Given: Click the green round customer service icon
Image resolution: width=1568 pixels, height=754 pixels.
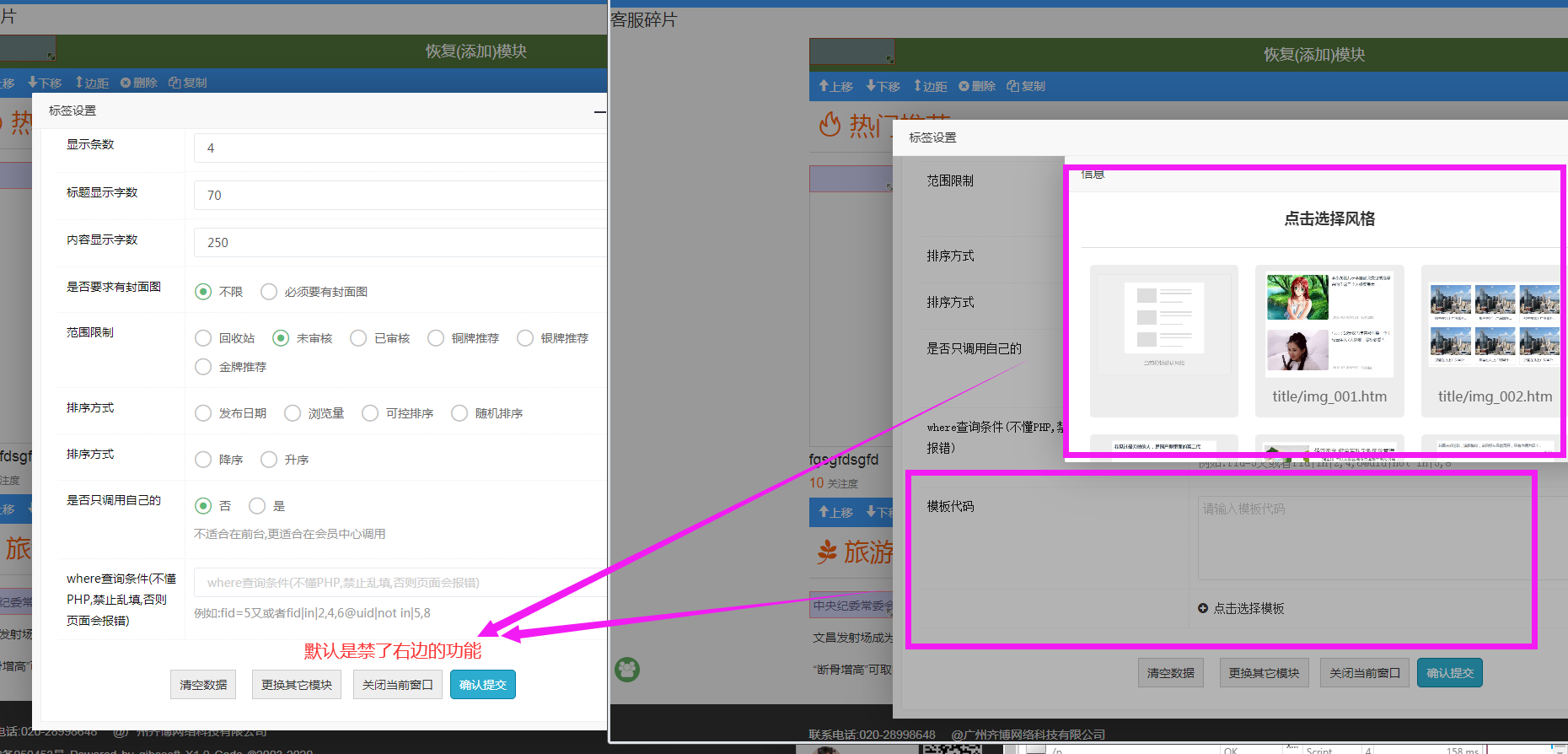Looking at the screenshot, I should click(627, 670).
